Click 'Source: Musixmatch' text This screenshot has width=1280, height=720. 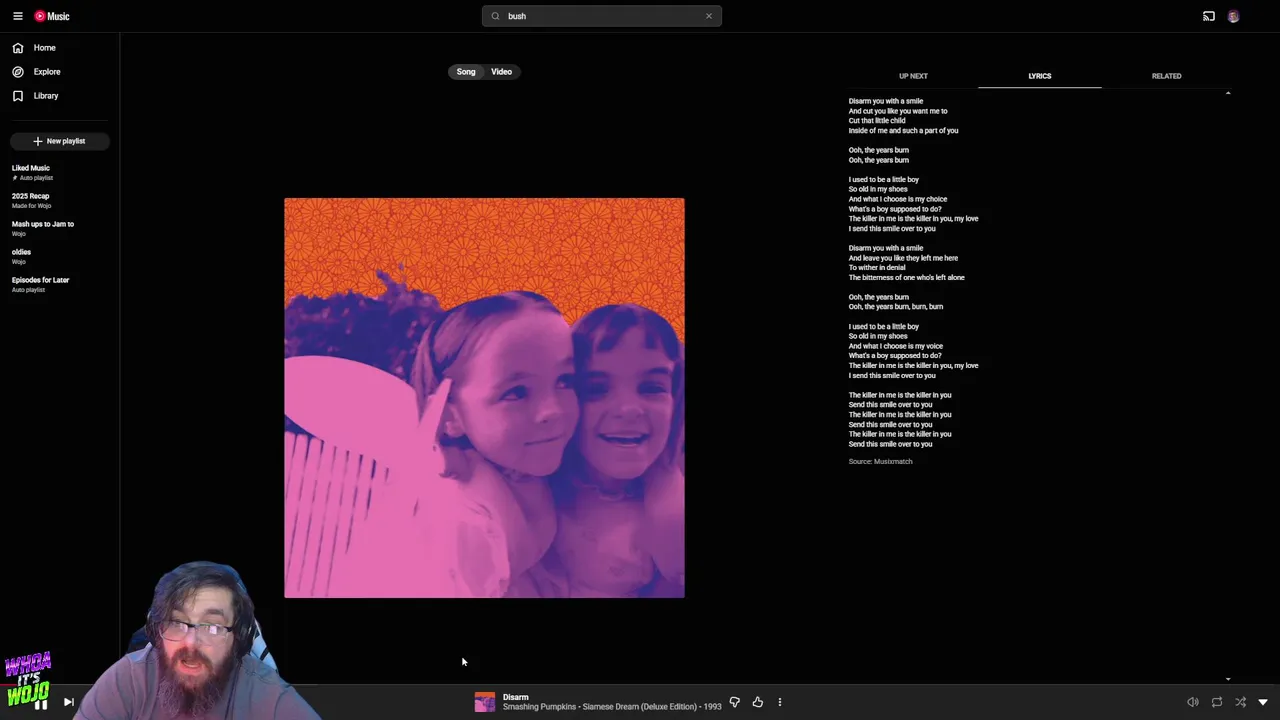click(881, 461)
